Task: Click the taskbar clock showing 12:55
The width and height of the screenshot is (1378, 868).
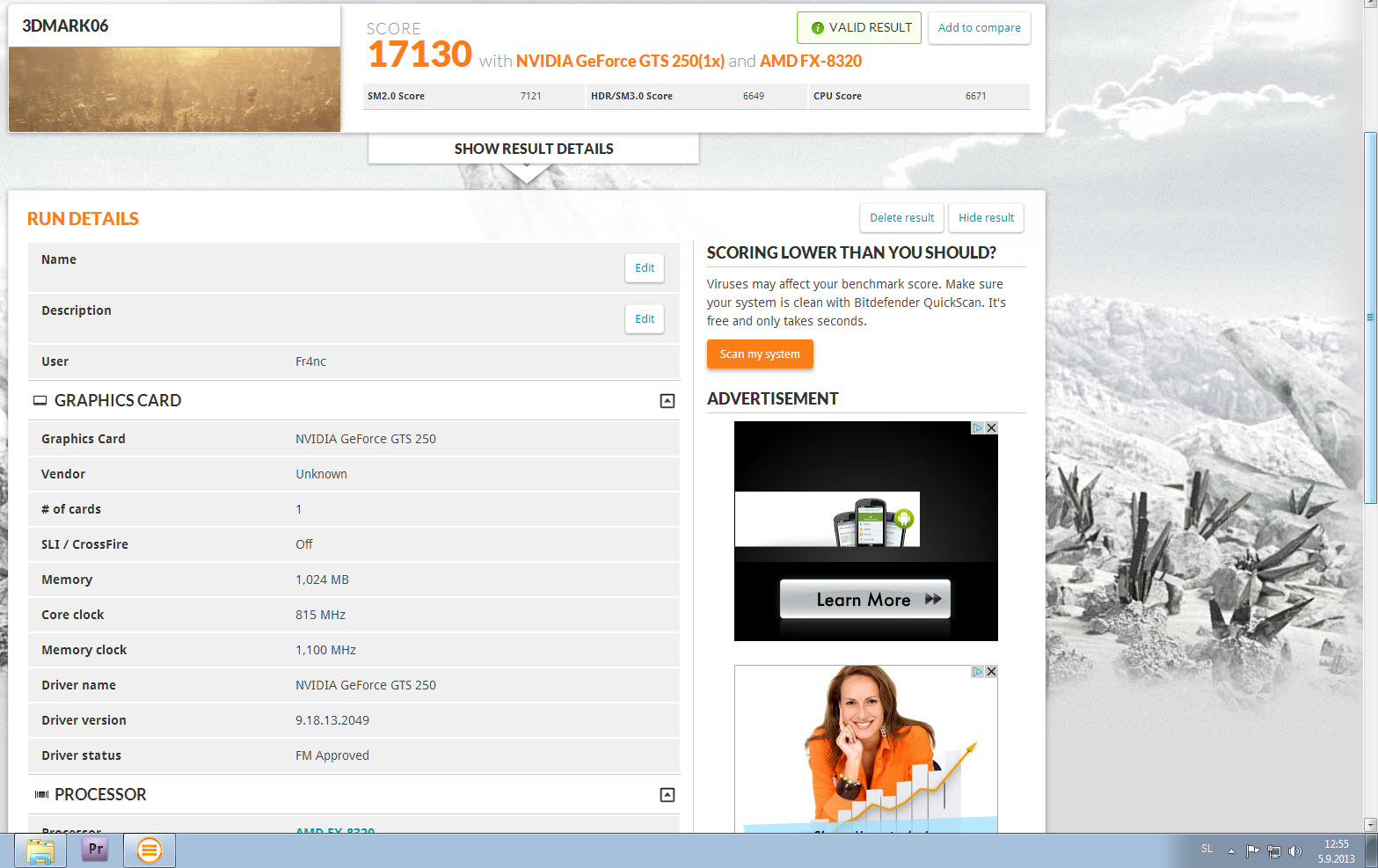Action: click(1336, 850)
